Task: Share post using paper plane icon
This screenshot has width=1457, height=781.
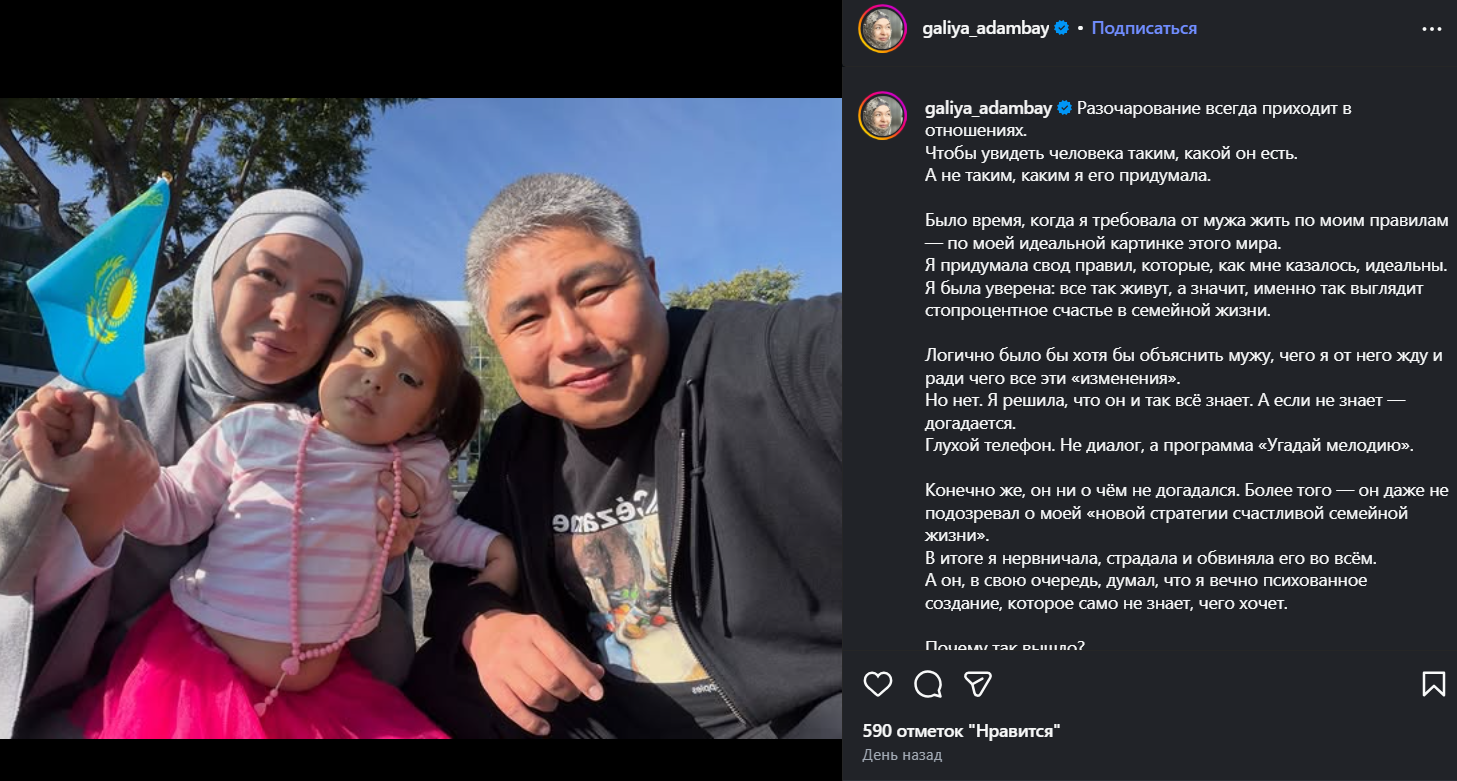Action: click(977, 684)
